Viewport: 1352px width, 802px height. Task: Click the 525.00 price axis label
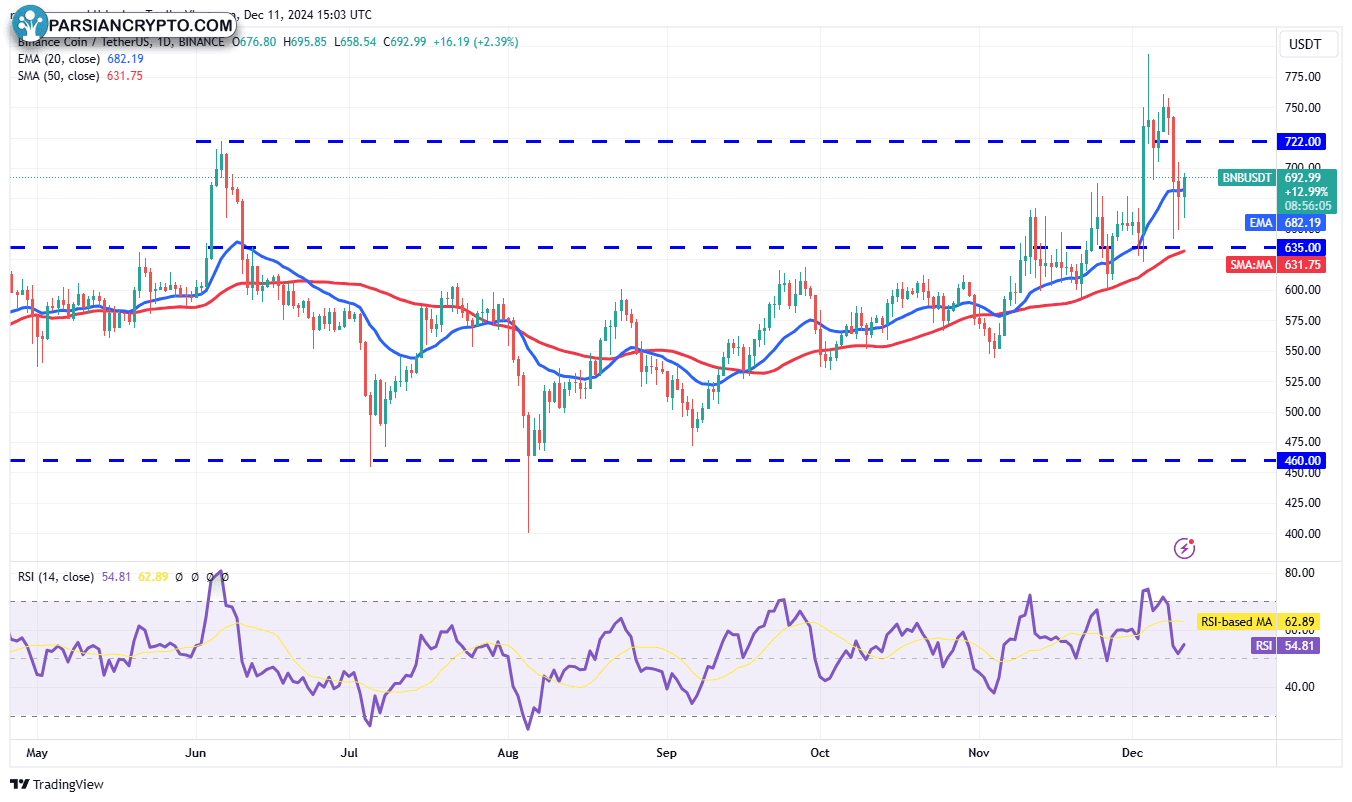(x=1303, y=382)
